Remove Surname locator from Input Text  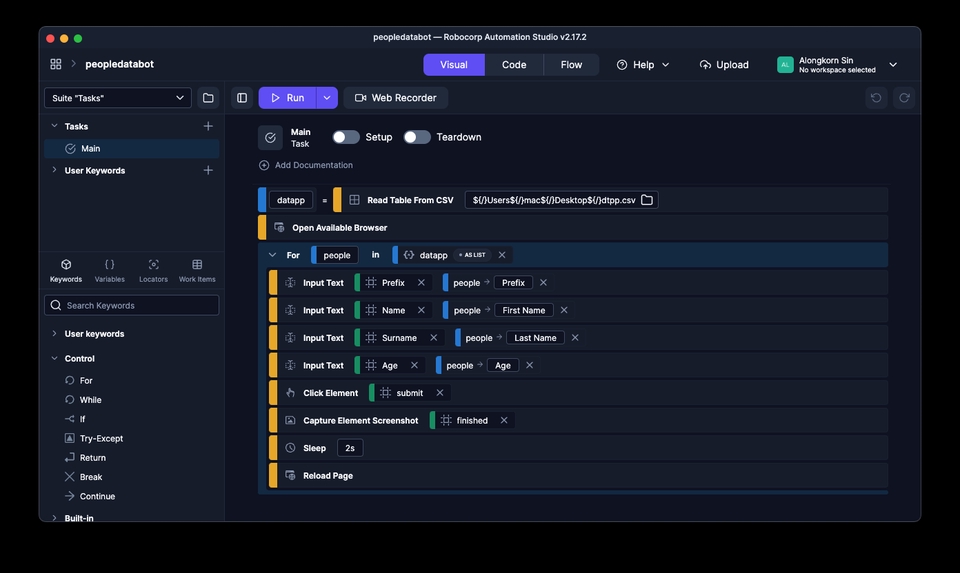(433, 338)
